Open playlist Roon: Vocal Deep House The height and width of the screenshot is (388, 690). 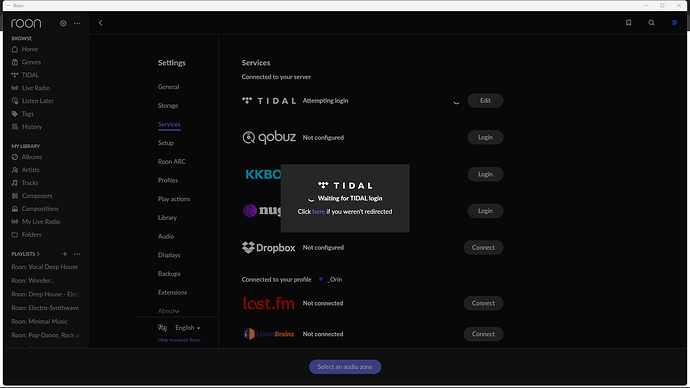coord(44,267)
